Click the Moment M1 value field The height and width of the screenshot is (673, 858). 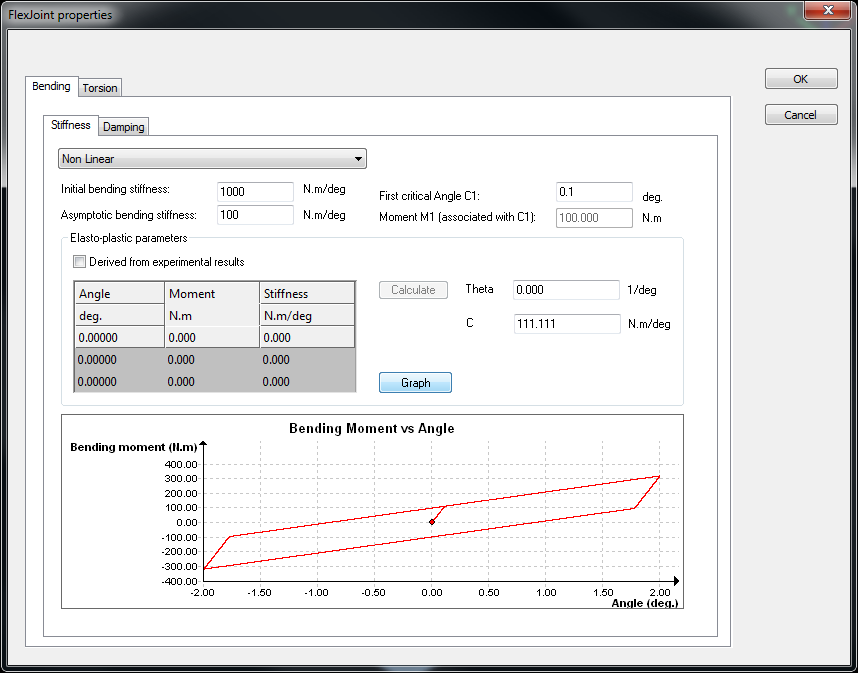point(594,218)
